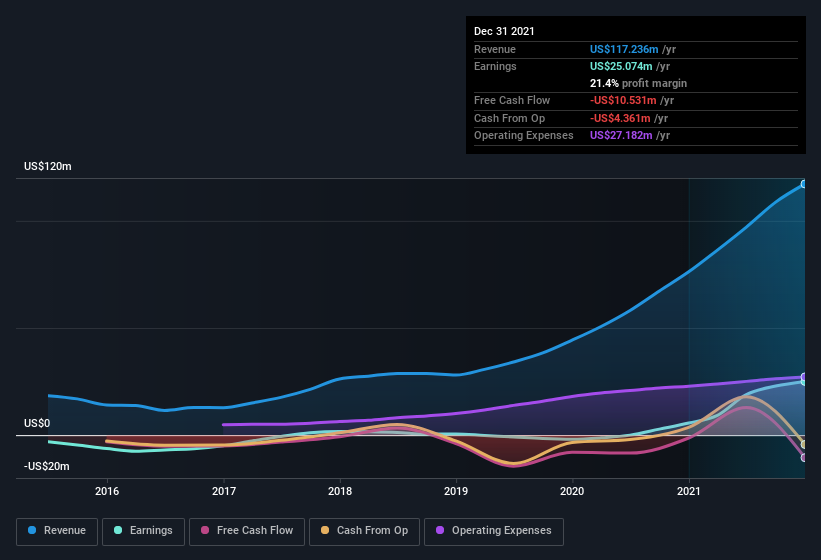Click the 2018 x-axis label

click(x=340, y=491)
